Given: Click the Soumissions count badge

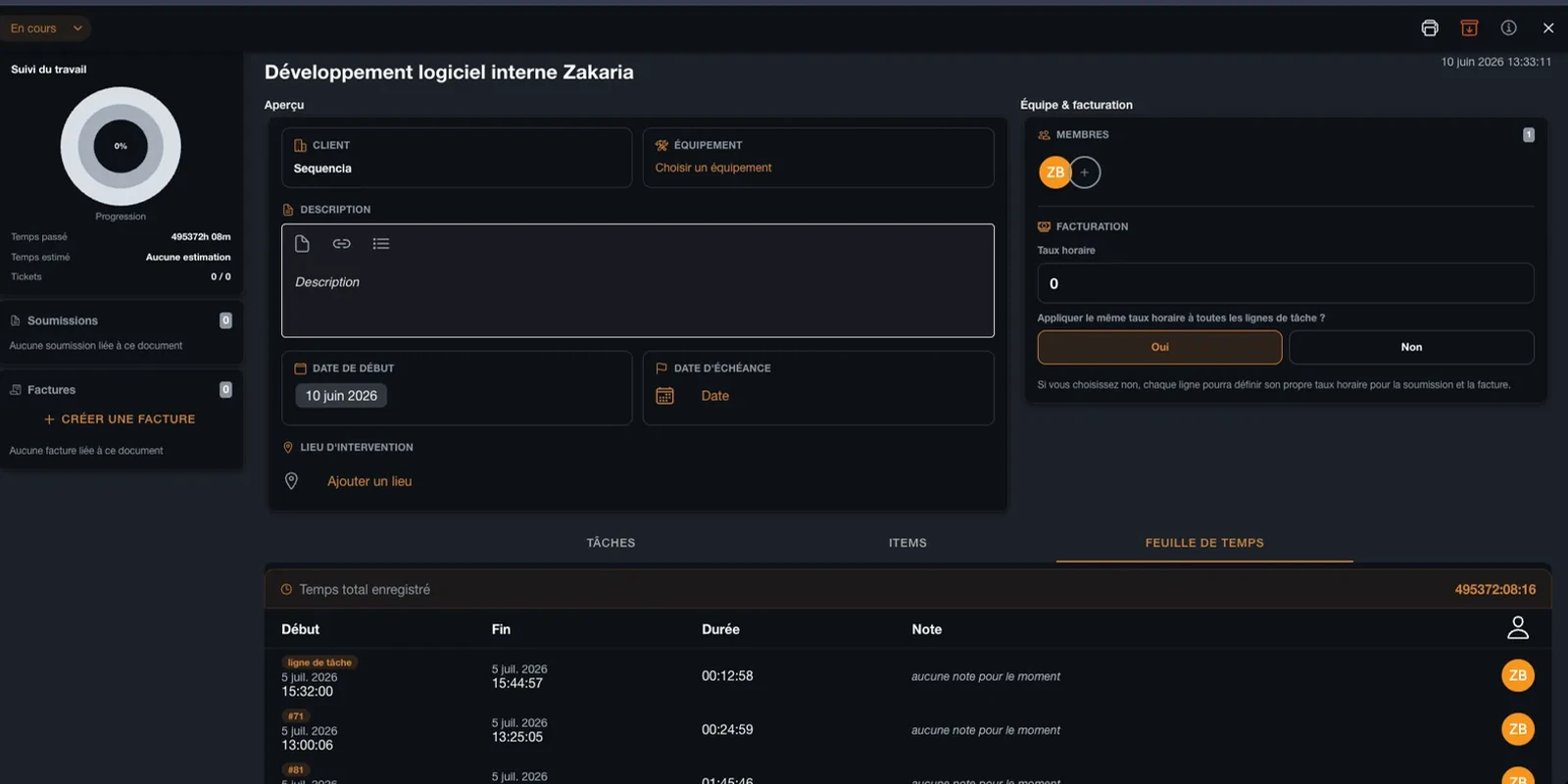Looking at the screenshot, I should coord(225,320).
